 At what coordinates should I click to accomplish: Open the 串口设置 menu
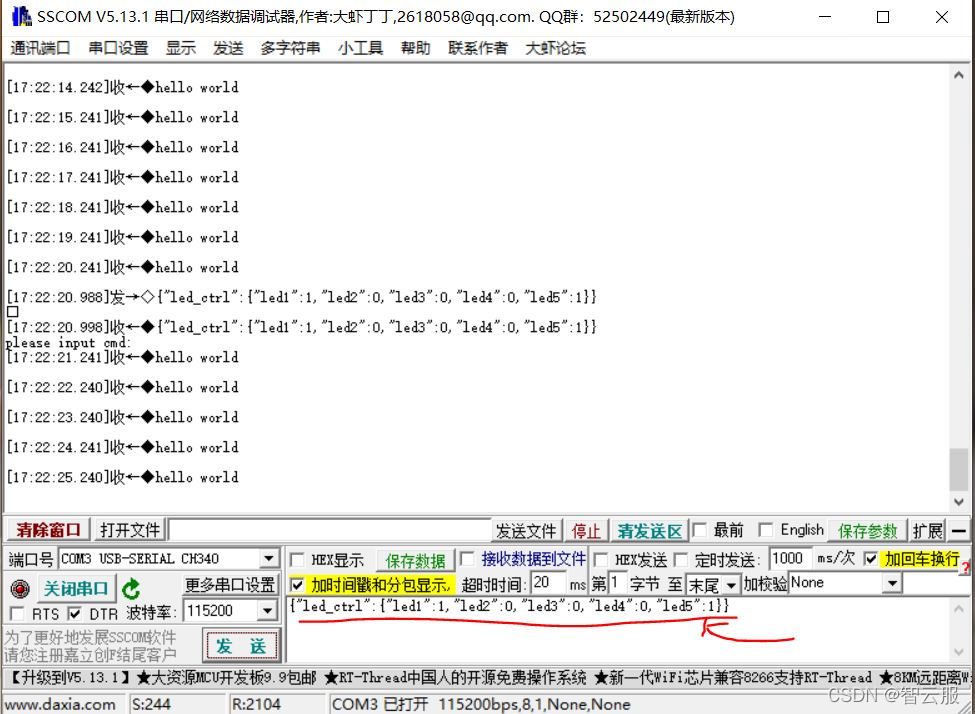coord(118,48)
